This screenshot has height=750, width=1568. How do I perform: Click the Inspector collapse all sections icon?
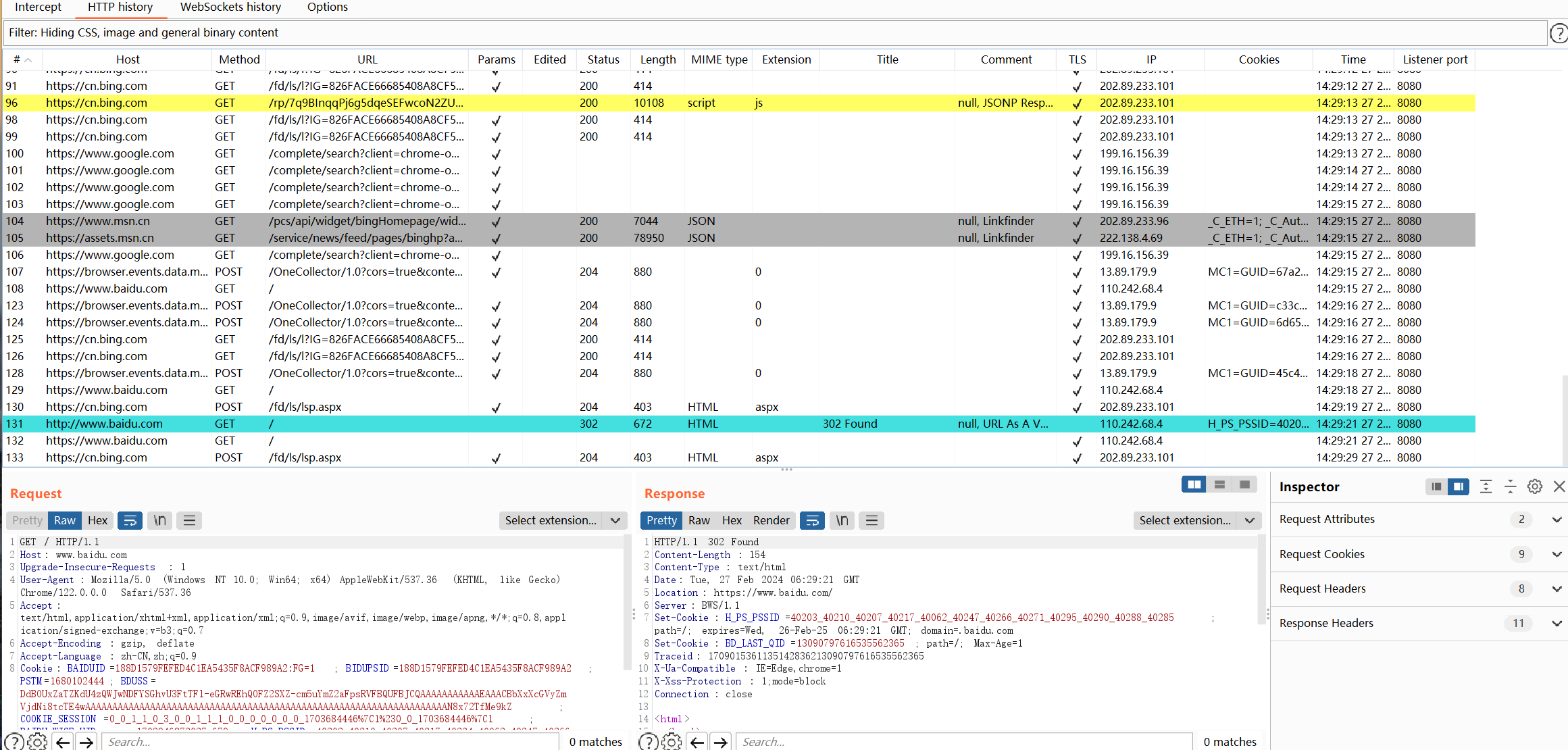click(x=1510, y=486)
